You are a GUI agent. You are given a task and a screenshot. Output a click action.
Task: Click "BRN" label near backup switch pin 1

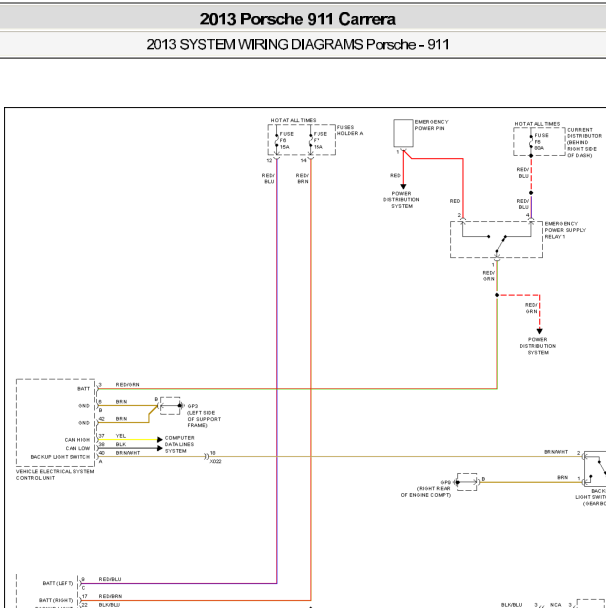click(563, 478)
